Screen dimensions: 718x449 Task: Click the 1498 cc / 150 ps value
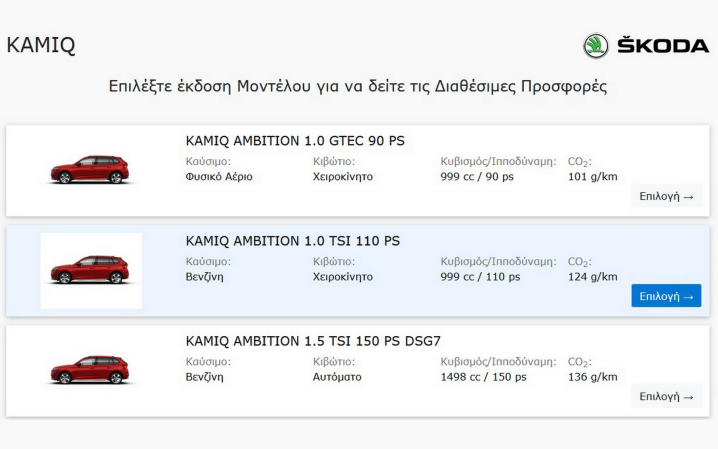pyautogui.click(x=483, y=377)
